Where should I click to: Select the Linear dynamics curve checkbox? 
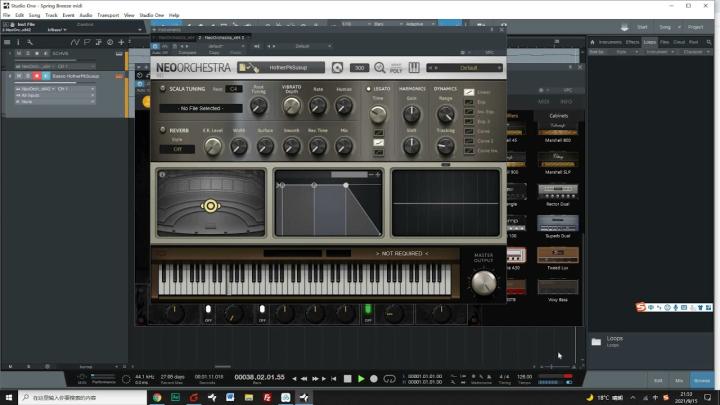coord(469,92)
